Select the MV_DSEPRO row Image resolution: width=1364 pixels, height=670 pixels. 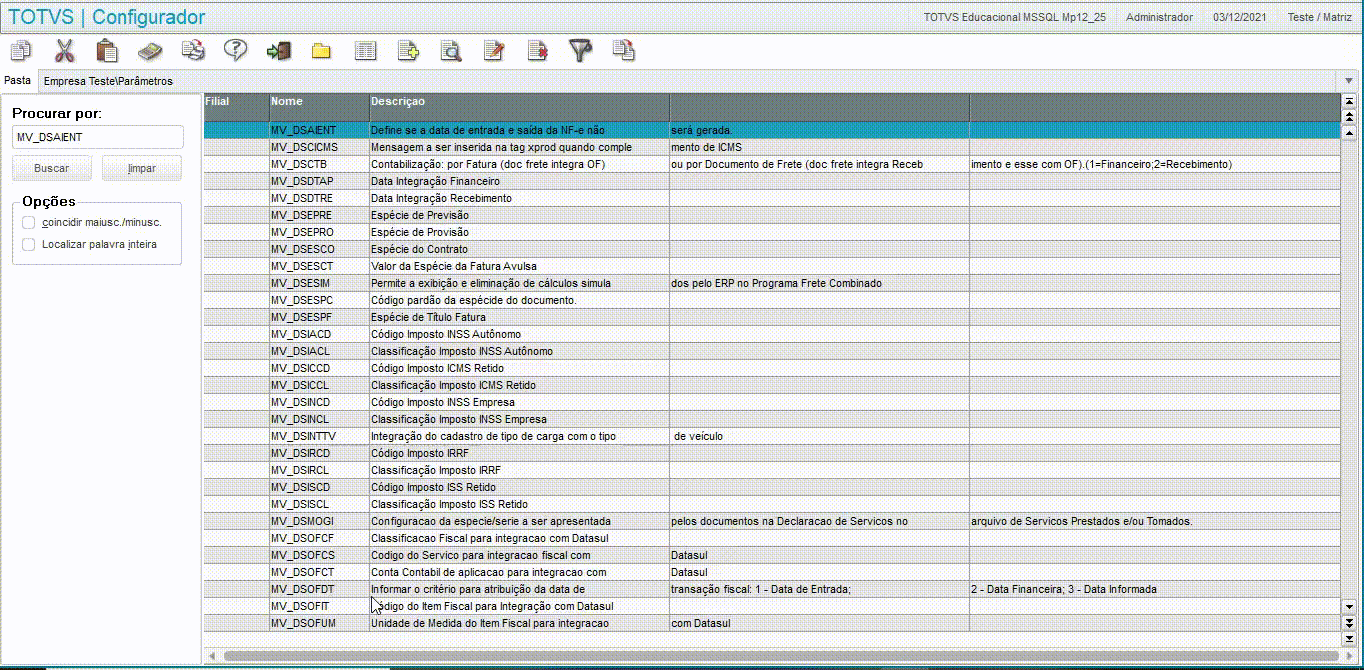[x=772, y=232]
